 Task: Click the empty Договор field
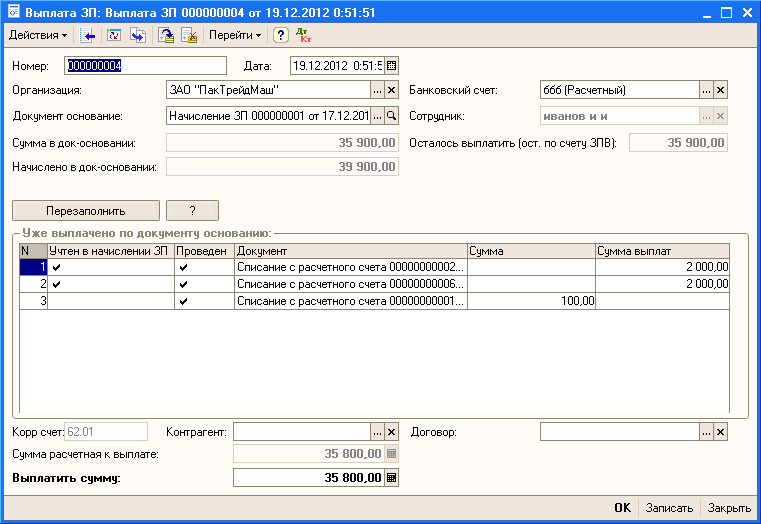click(x=620, y=432)
